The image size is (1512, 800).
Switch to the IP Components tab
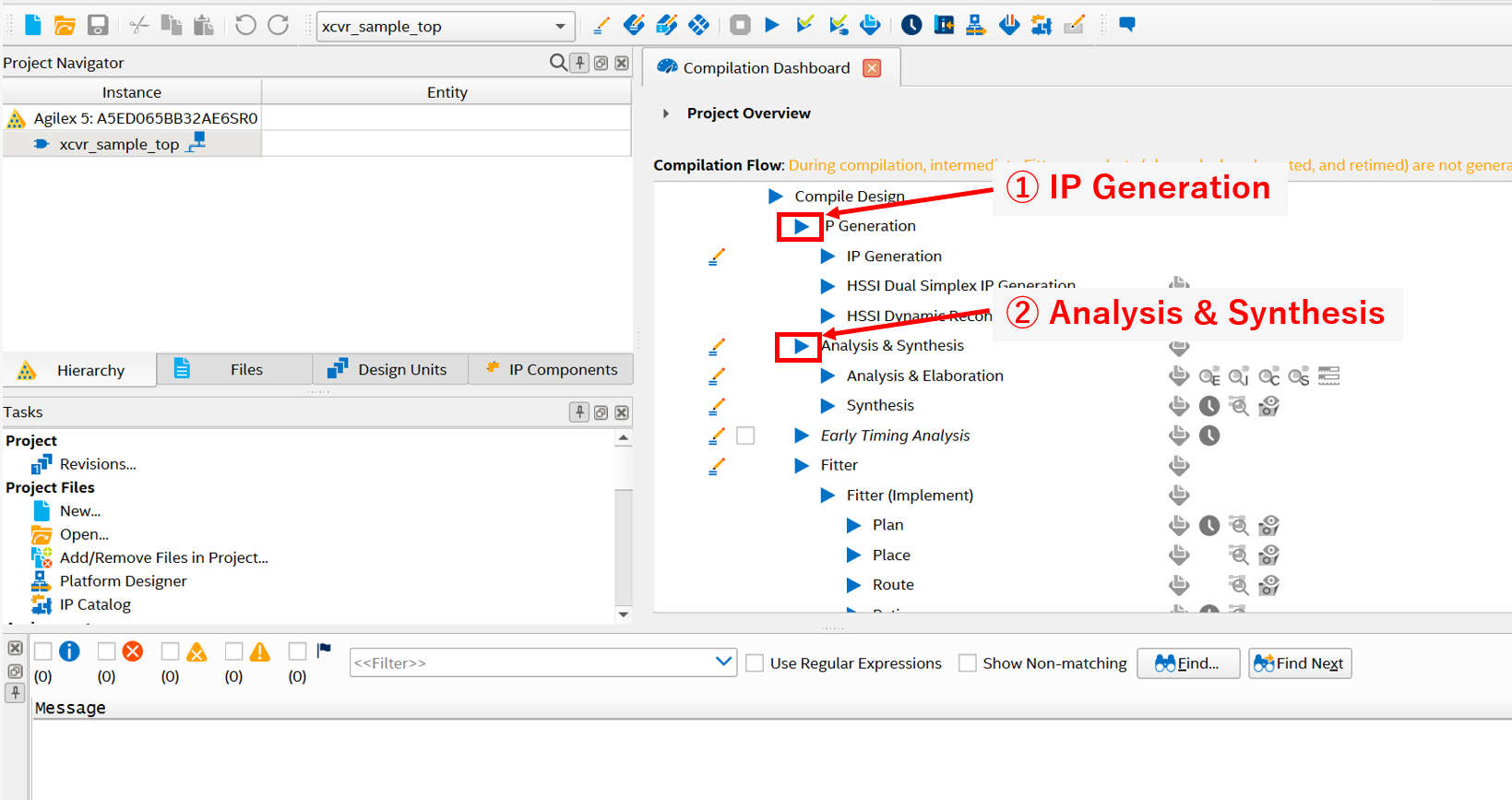coord(551,370)
